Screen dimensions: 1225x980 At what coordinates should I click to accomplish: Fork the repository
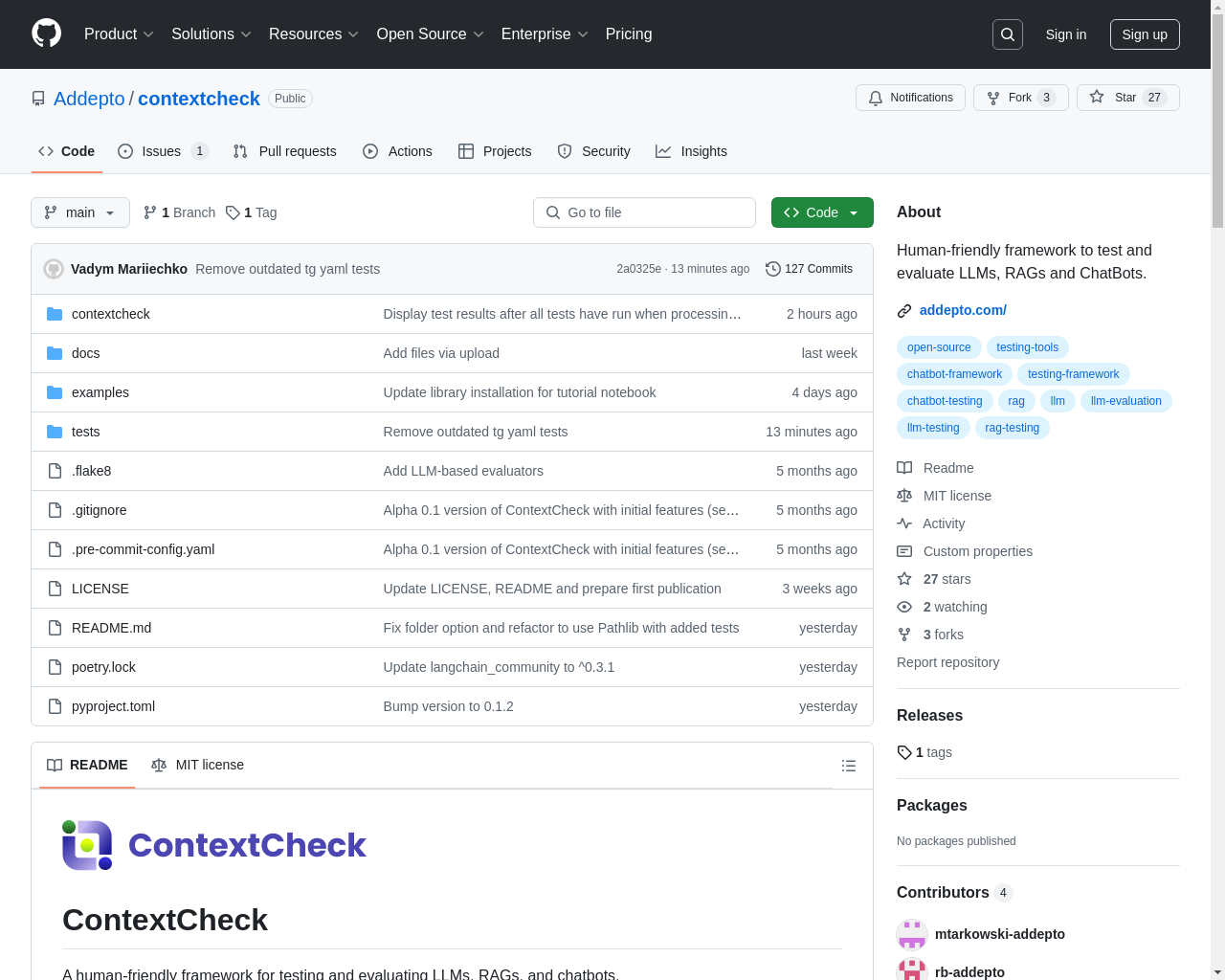1020,98
